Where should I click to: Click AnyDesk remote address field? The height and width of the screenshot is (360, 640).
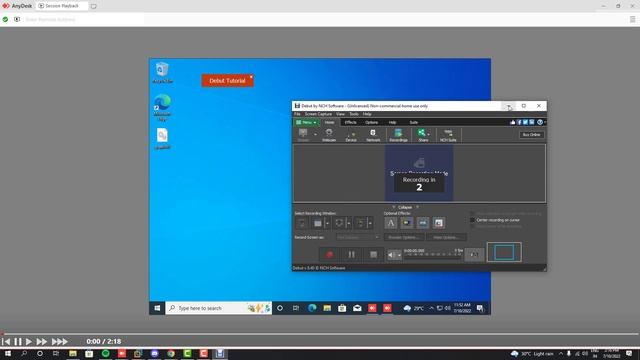pos(84,19)
